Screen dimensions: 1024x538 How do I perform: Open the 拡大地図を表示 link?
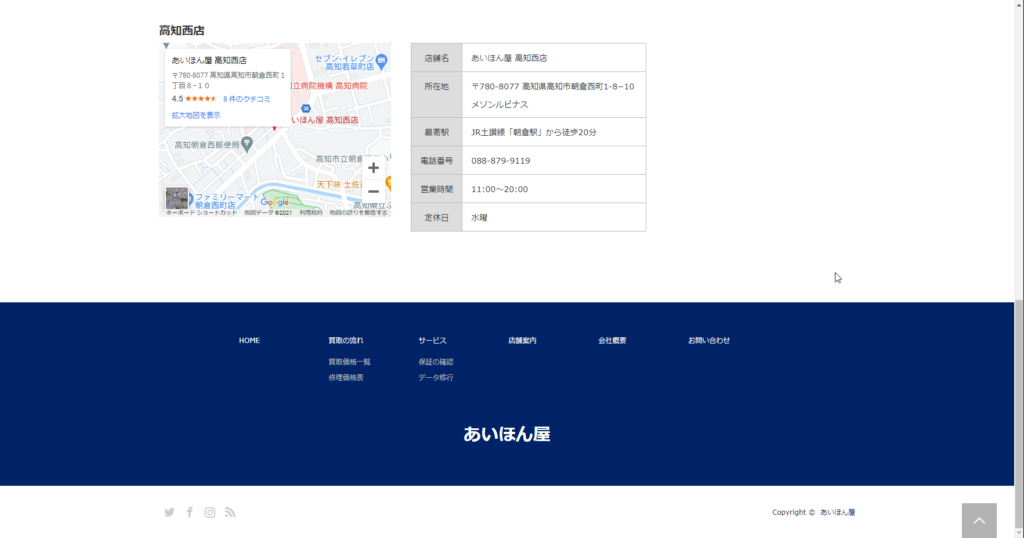(x=196, y=115)
